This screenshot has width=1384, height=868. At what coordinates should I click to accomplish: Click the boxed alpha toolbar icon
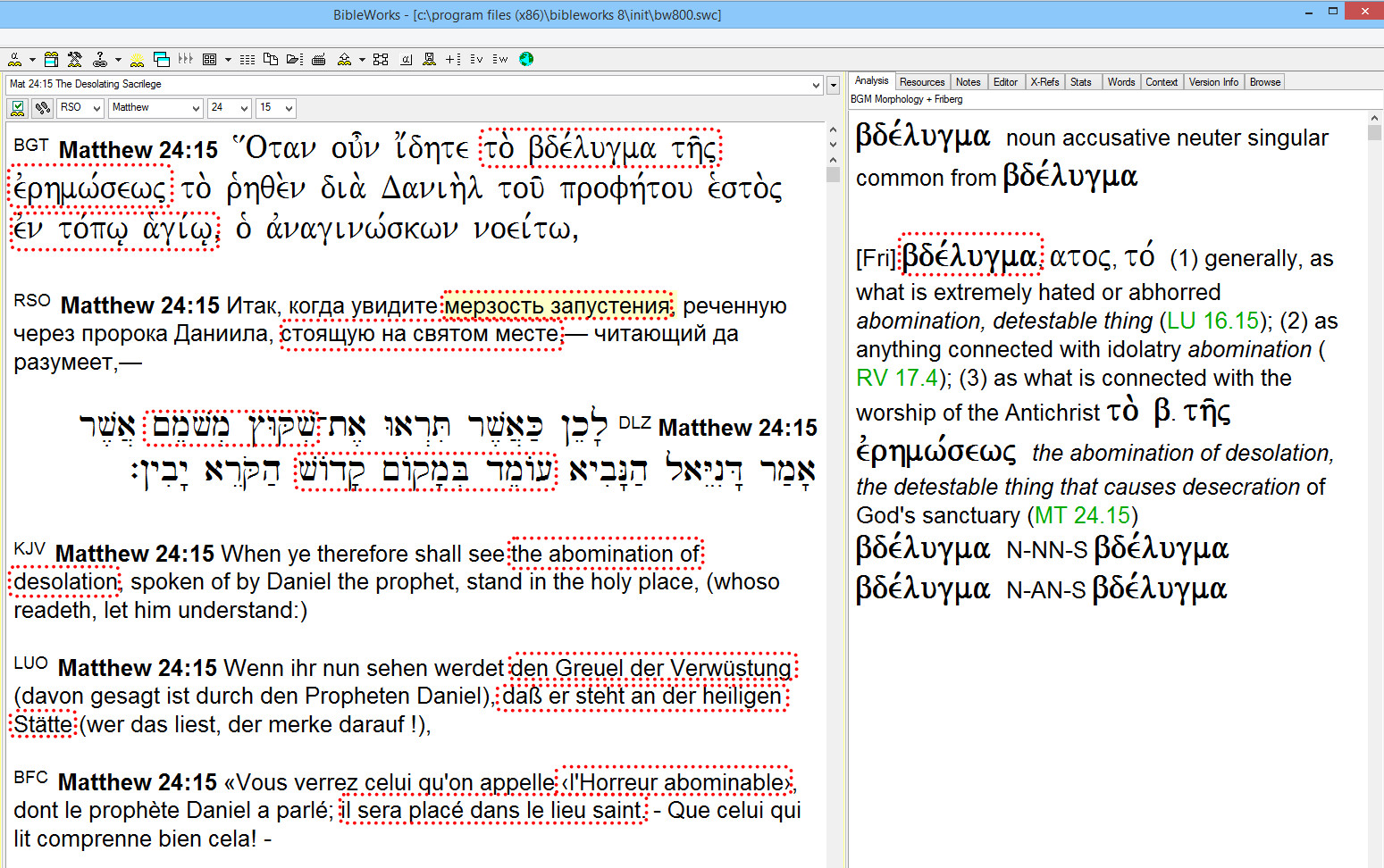[406, 59]
